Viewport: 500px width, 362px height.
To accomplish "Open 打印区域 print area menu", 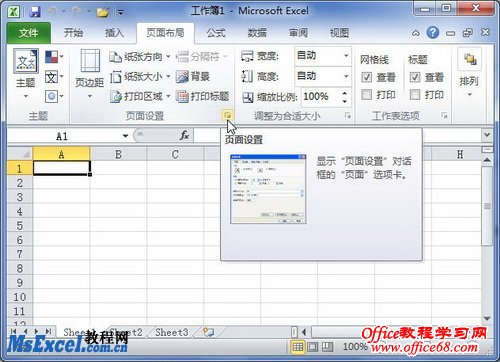I will click(140, 97).
